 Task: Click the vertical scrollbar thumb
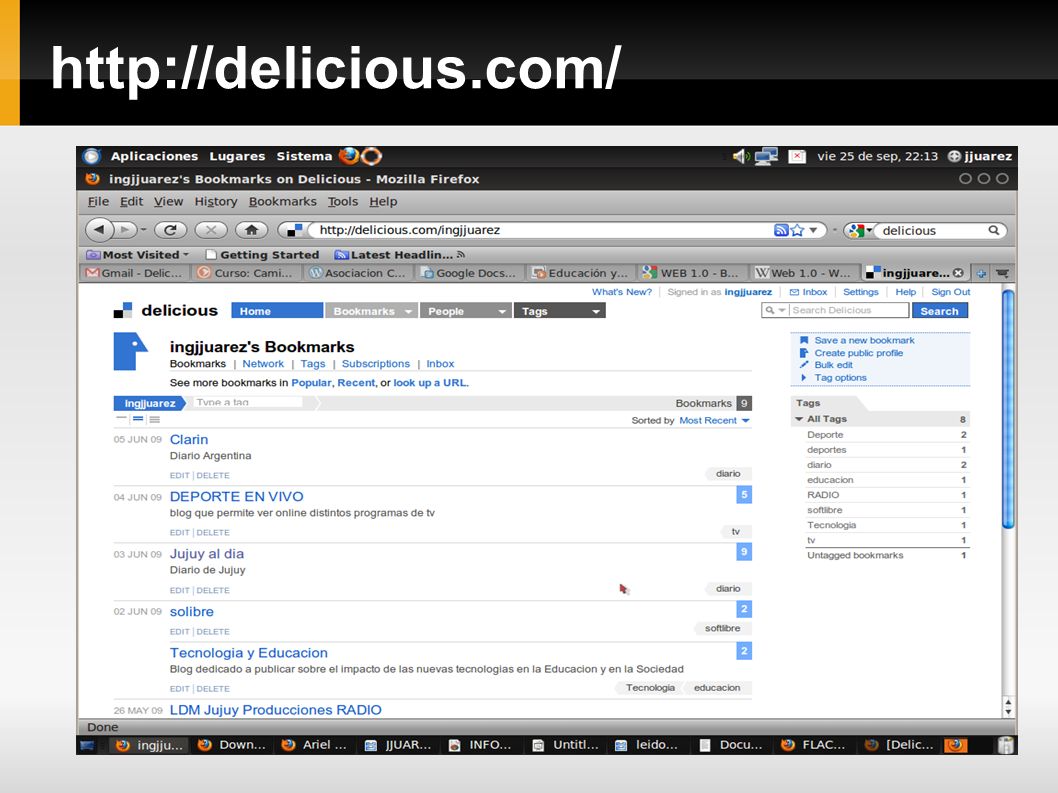pos(1007,409)
